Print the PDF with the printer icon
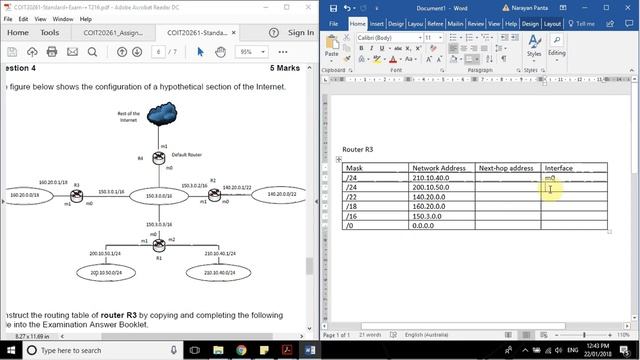This screenshot has width=640, height=360. pyautogui.click(x=52, y=52)
